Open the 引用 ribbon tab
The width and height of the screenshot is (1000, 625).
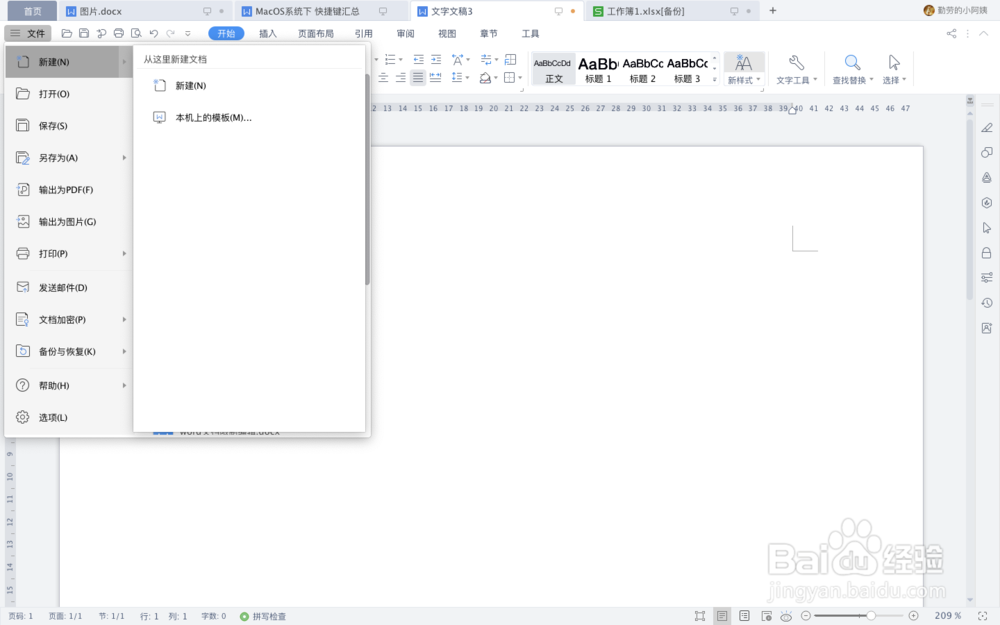point(364,33)
